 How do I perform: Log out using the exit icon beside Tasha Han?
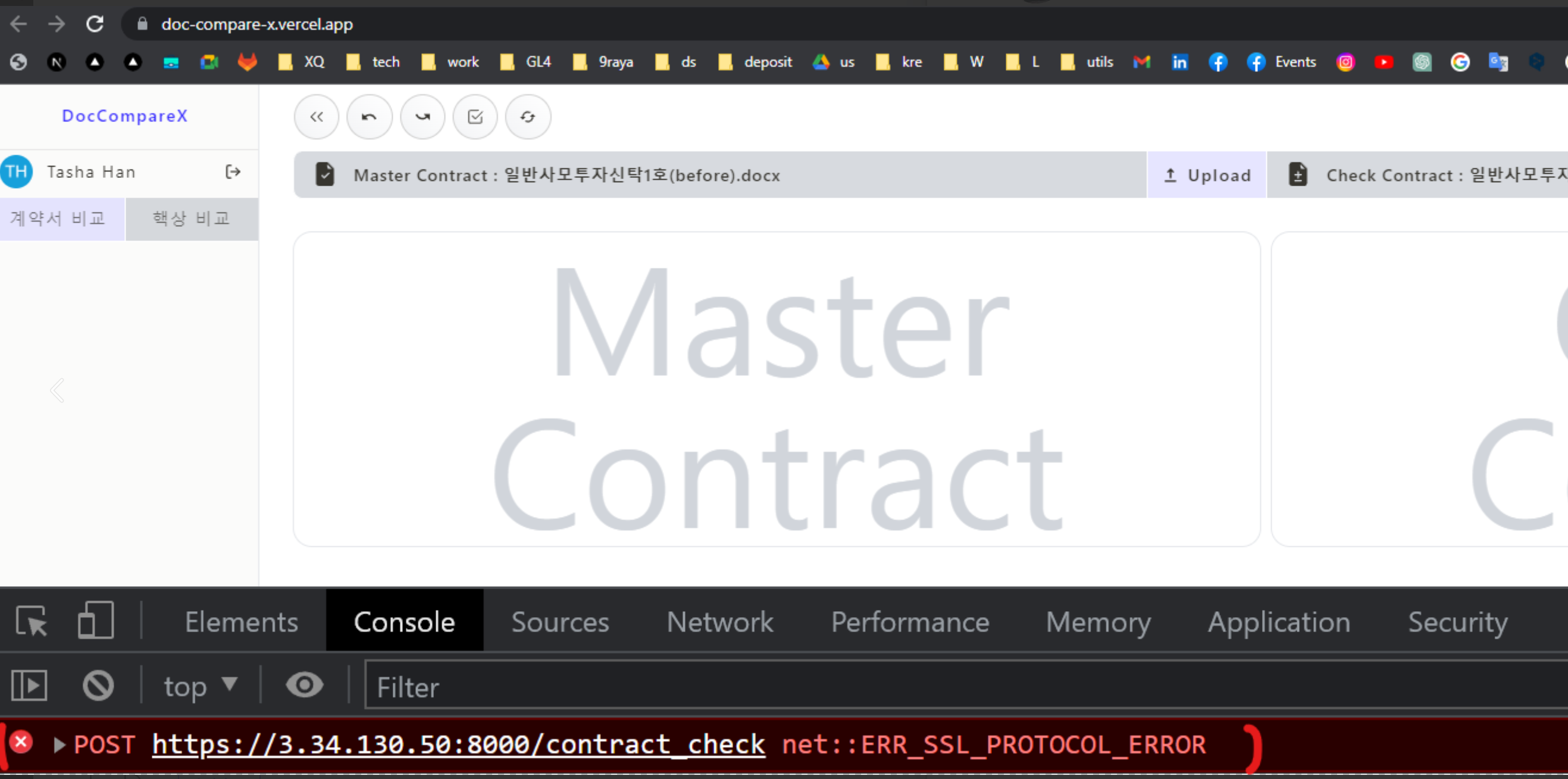pyautogui.click(x=233, y=172)
